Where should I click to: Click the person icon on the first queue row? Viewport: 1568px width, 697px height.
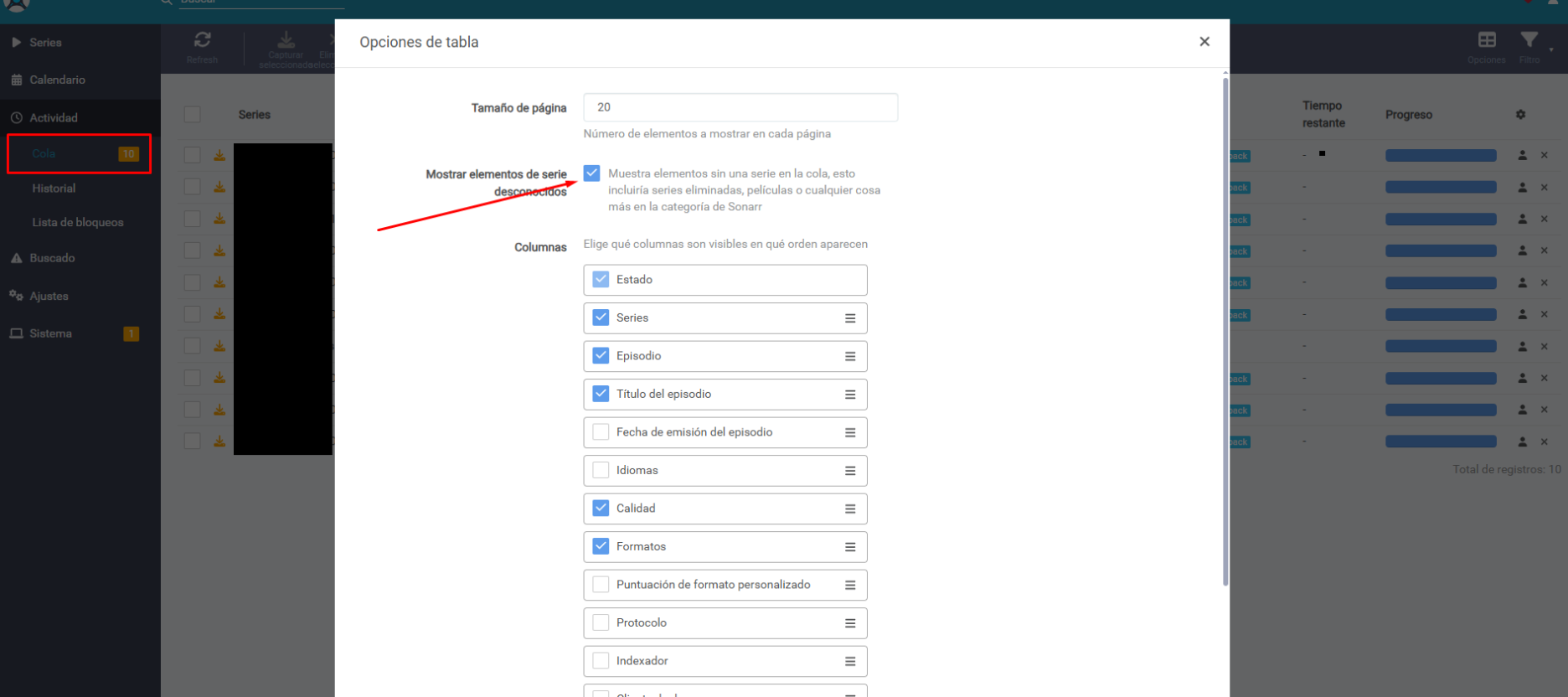1522,155
